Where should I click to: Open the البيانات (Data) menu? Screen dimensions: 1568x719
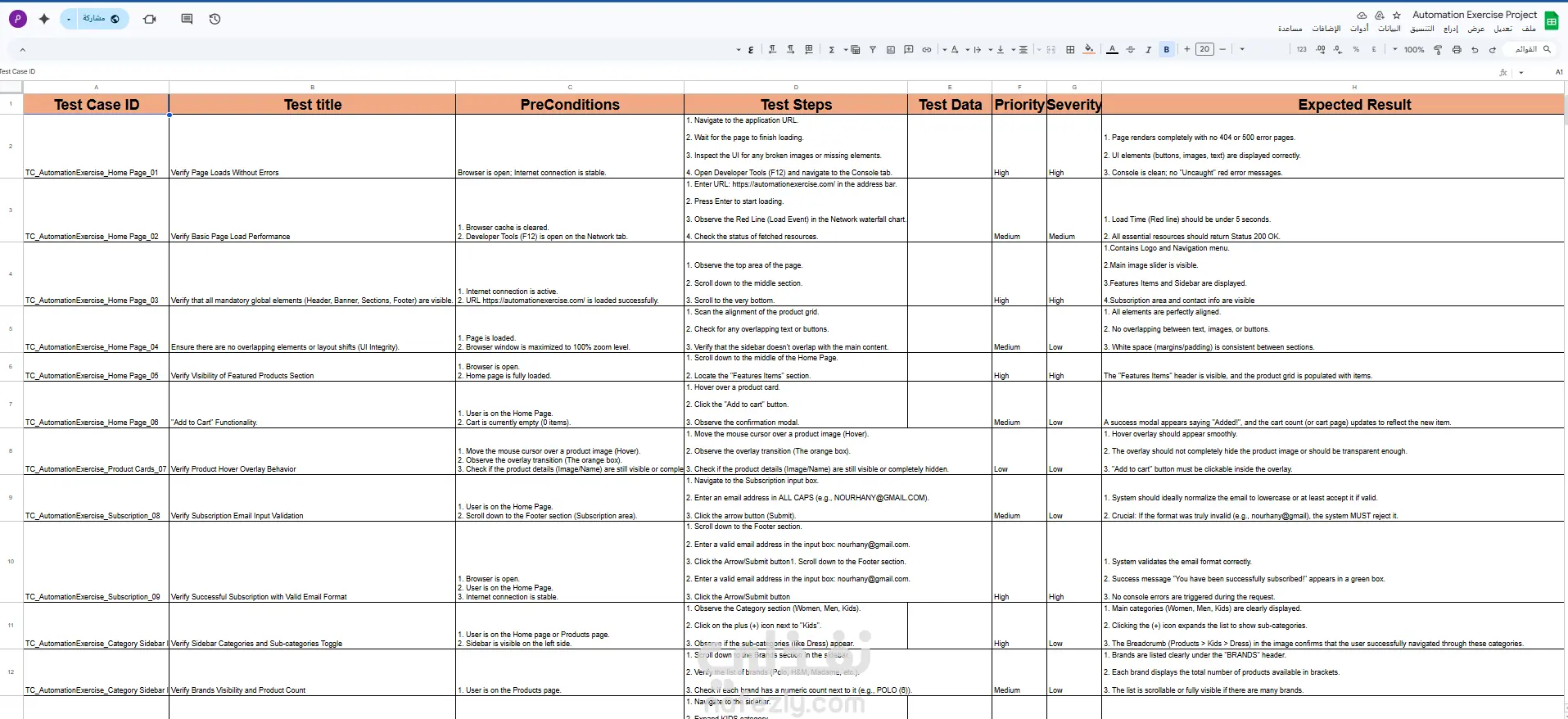pos(1390,29)
